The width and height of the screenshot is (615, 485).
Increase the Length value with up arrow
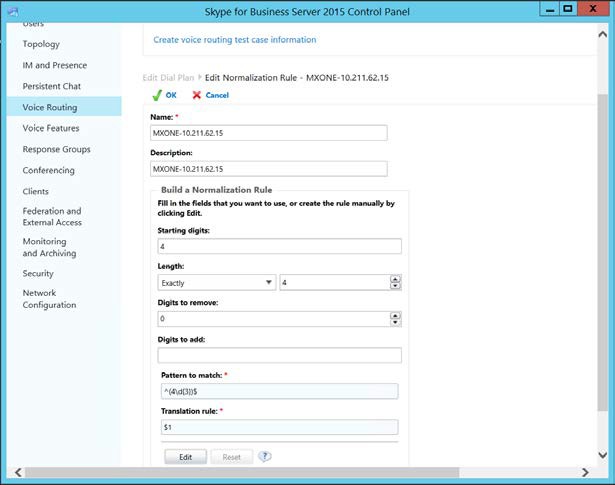[x=396, y=279]
